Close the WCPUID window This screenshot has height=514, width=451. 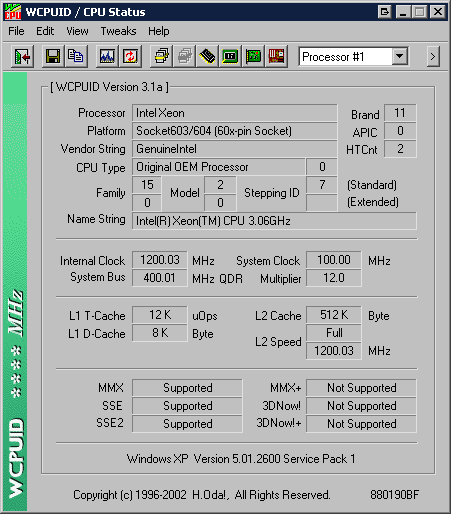coord(438,12)
